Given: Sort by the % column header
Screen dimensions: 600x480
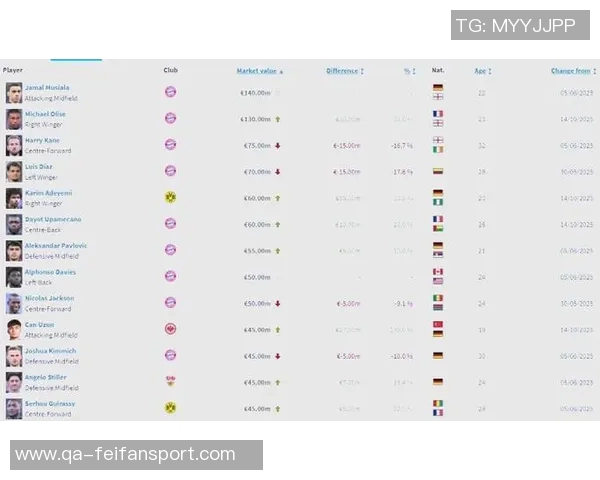Looking at the screenshot, I should tap(408, 71).
